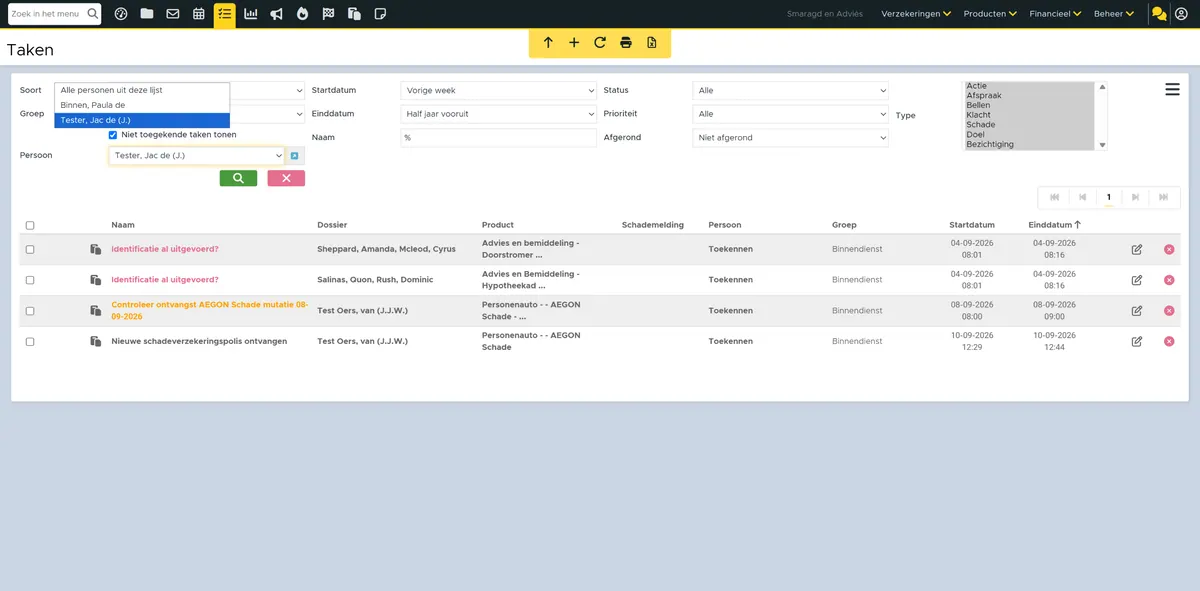Image resolution: width=1200 pixels, height=591 pixels.
Task: Tick checkbox for Sheppard, Amanda row
Action: point(30,249)
